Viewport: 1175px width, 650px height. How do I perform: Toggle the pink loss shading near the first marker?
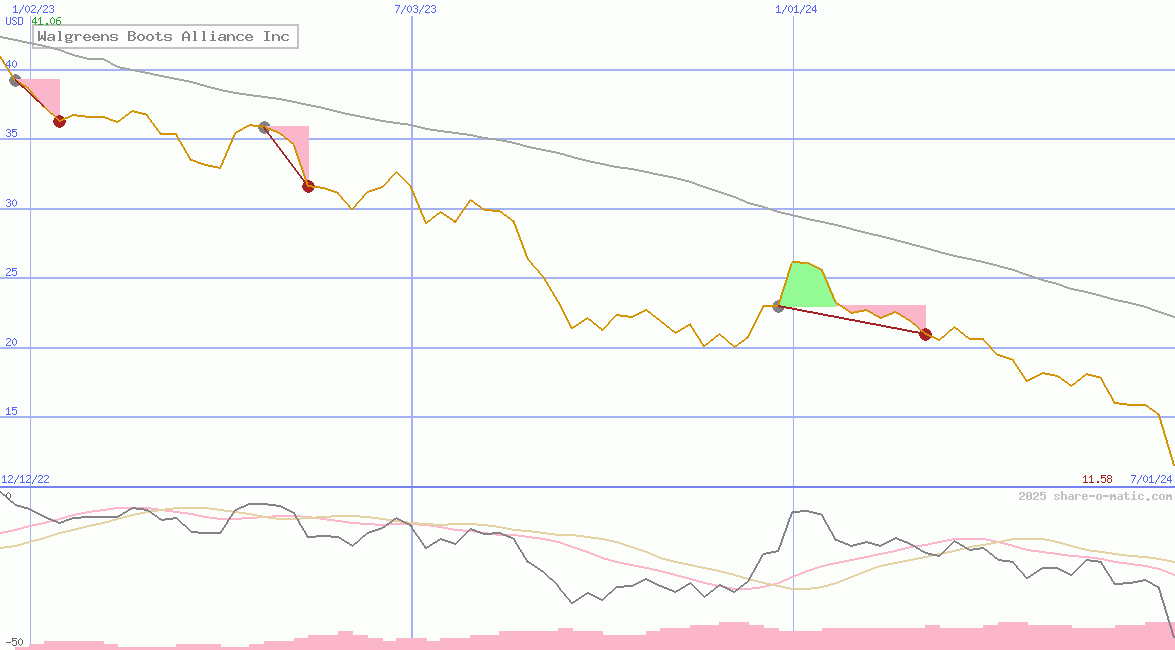point(45,95)
